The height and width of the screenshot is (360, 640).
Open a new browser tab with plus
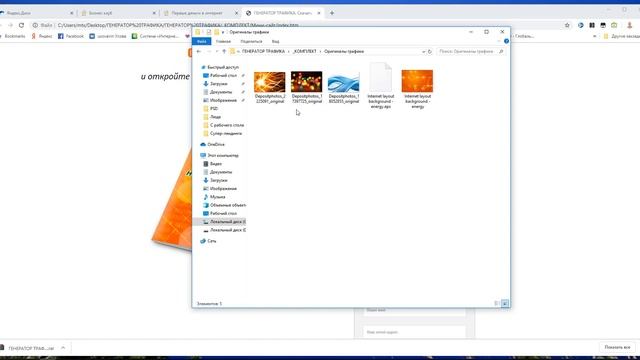tap(332, 13)
